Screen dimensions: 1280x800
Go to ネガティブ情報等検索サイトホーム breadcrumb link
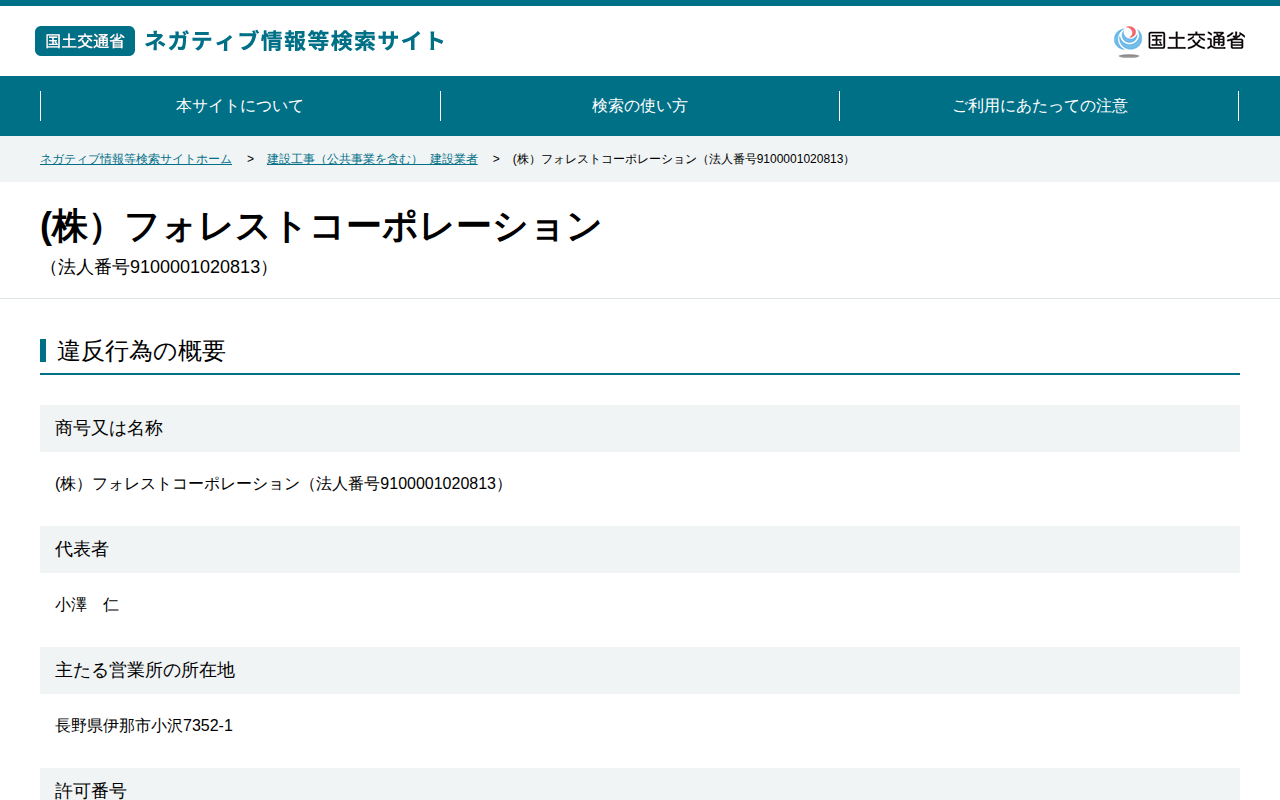(136, 159)
